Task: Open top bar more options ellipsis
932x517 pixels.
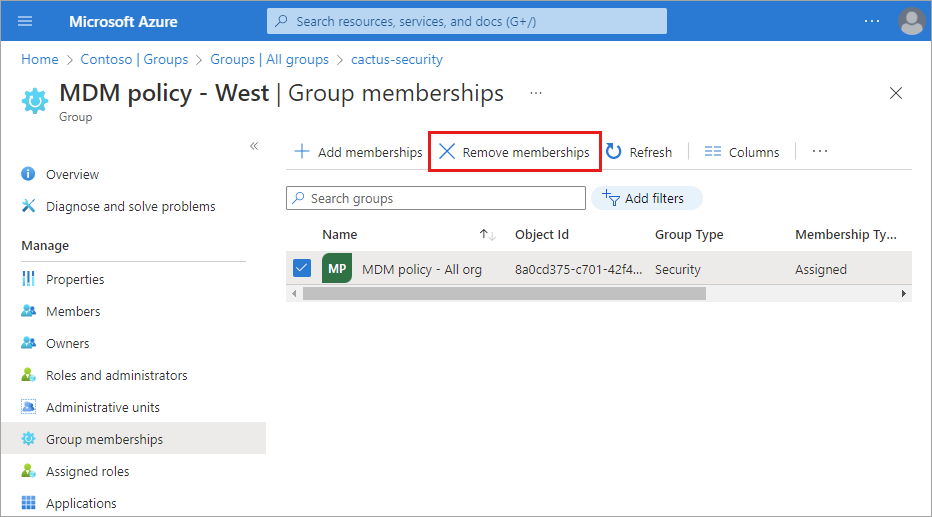Action: tap(872, 21)
